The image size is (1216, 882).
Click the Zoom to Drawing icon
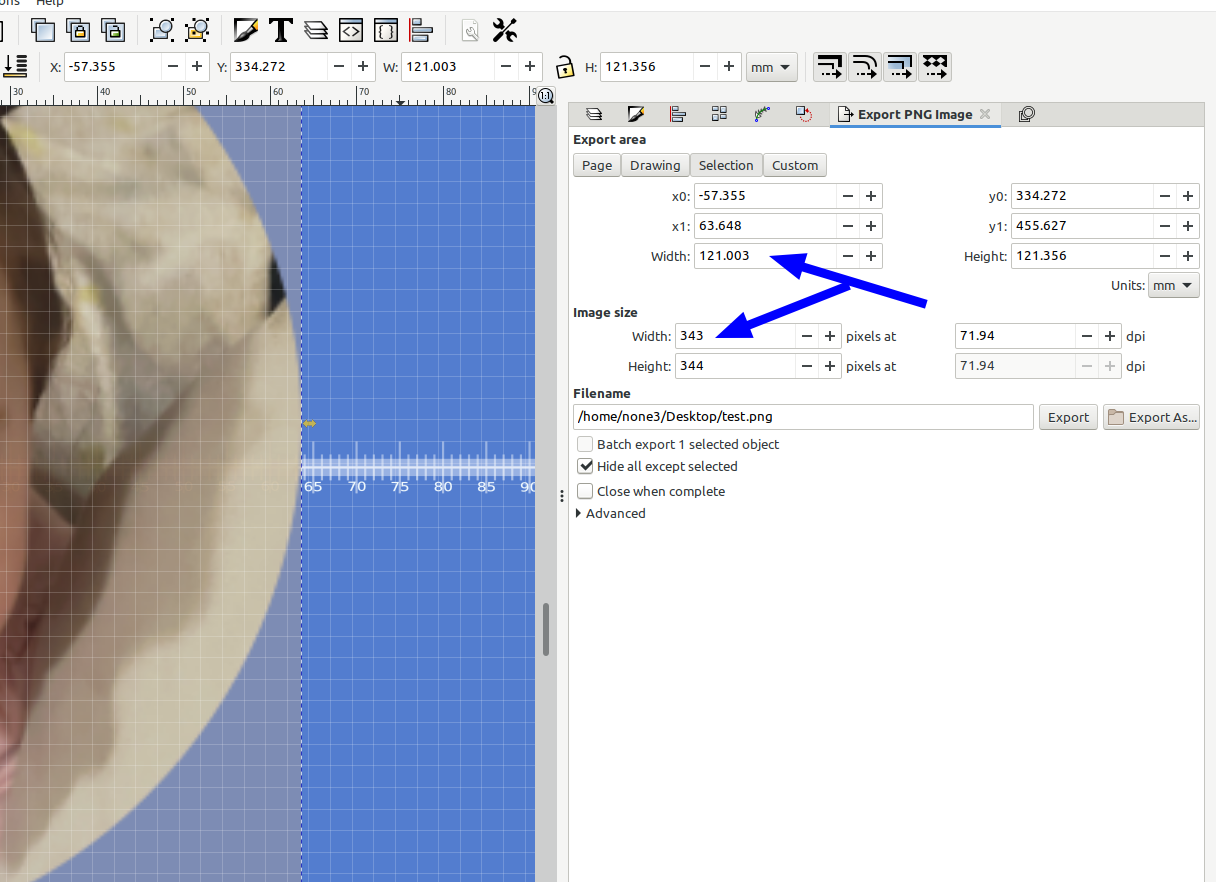(x=197, y=30)
